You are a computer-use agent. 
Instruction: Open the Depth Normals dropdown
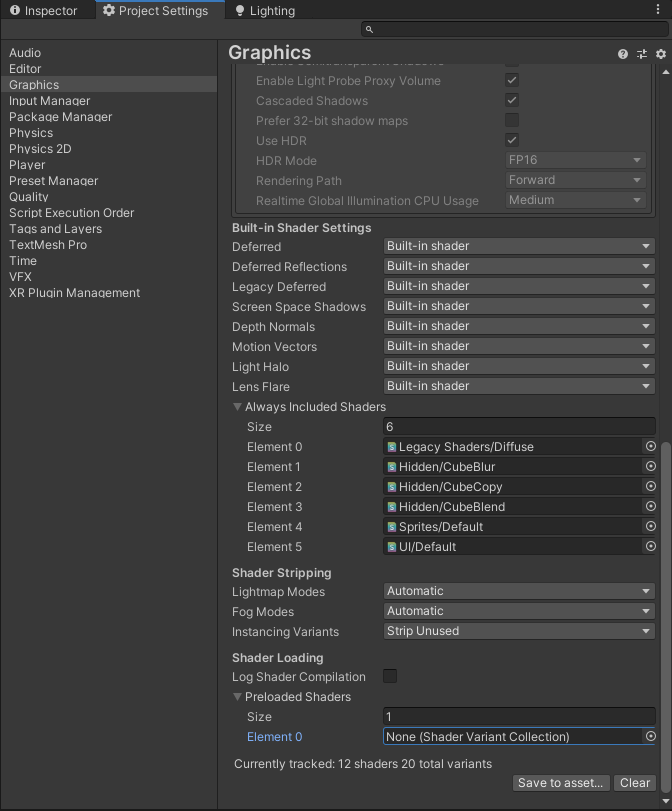click(519, 326)
